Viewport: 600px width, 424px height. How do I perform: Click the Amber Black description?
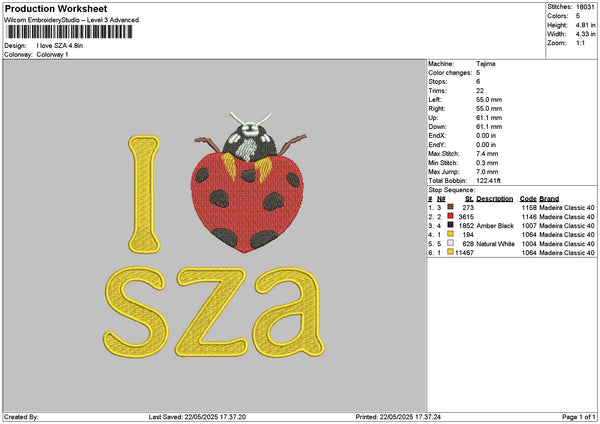point(495,226)
